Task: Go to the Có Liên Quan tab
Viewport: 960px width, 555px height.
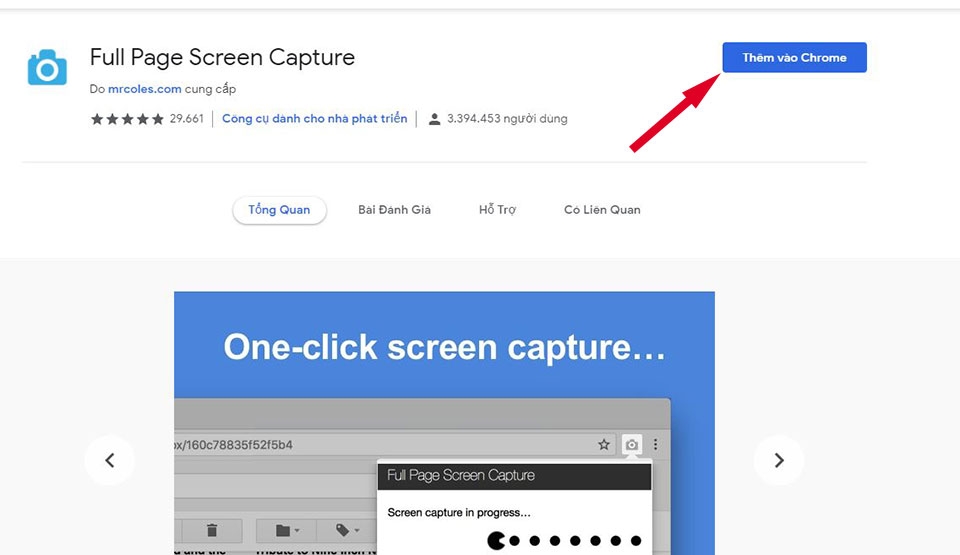Action: click(x=602, y=210)
